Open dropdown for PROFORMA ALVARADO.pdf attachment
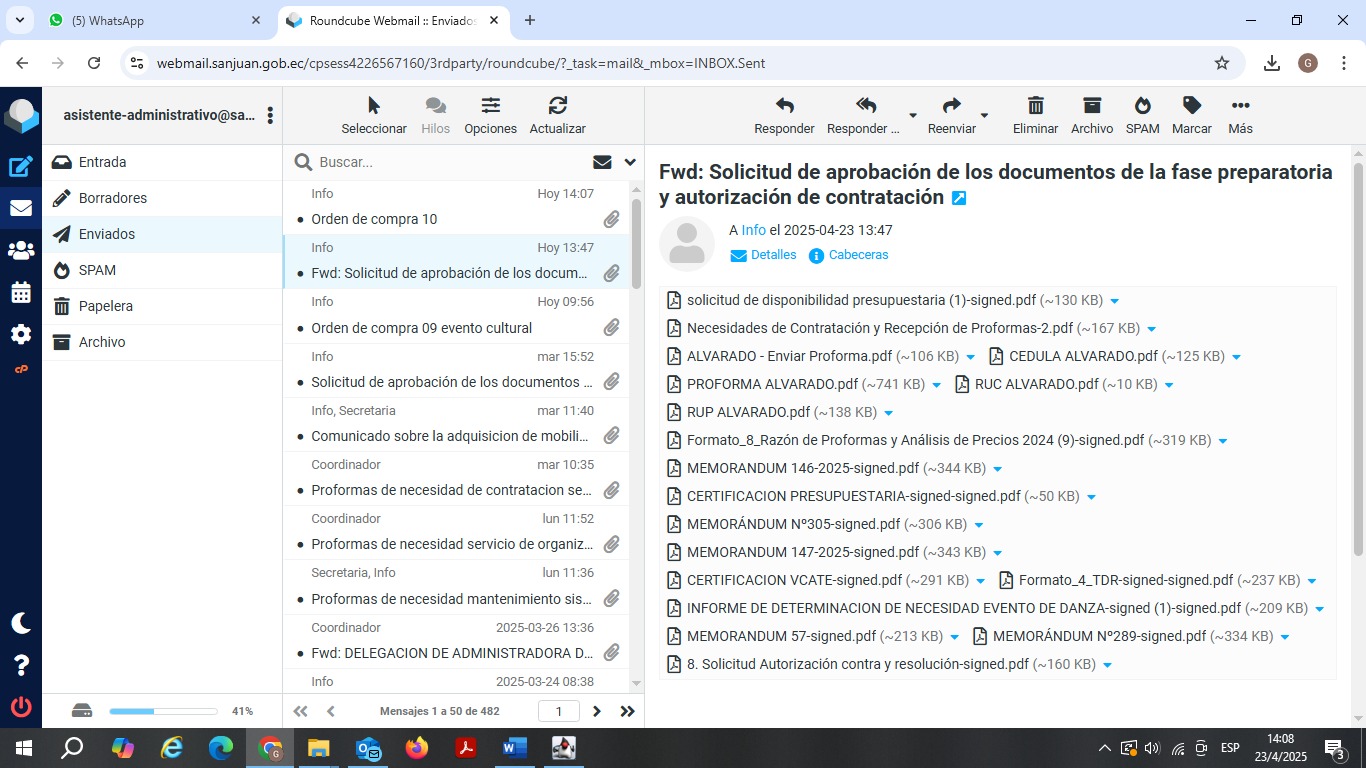Image resolution: width=1366 pixels, height=768 pixels. pos(936,385)
